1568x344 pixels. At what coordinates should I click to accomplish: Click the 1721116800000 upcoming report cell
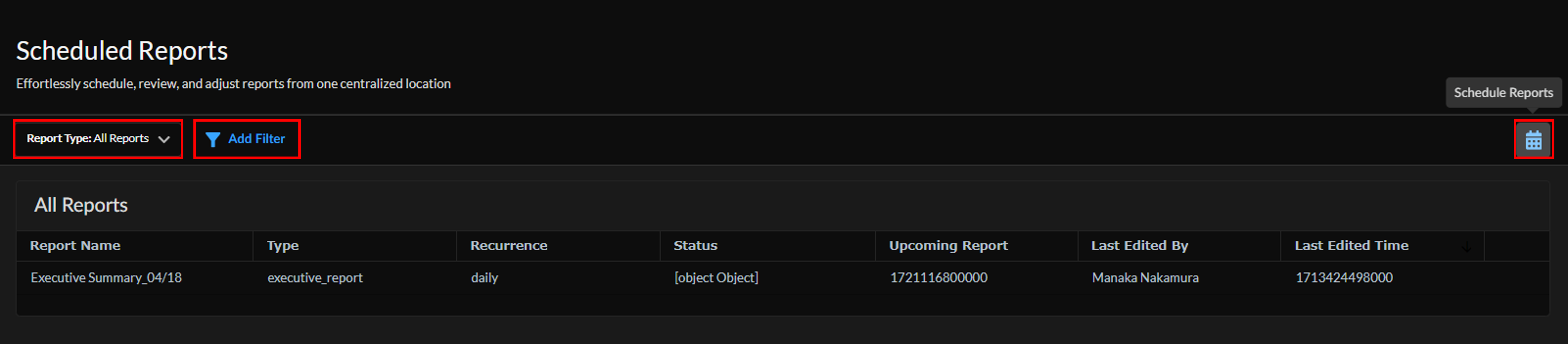pos(938,278)
